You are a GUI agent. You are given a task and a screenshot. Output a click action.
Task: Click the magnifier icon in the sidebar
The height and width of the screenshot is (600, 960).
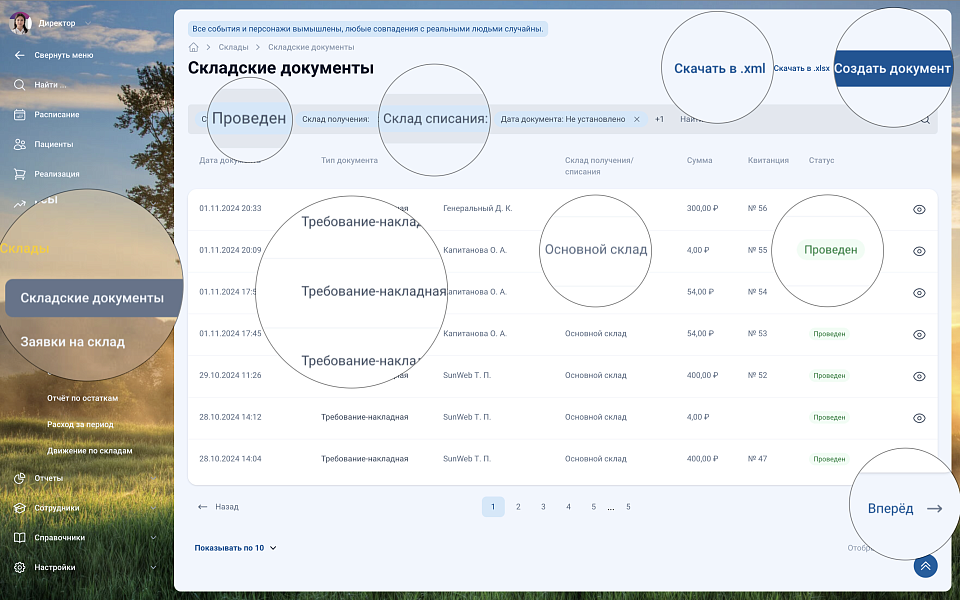(20, 85)
